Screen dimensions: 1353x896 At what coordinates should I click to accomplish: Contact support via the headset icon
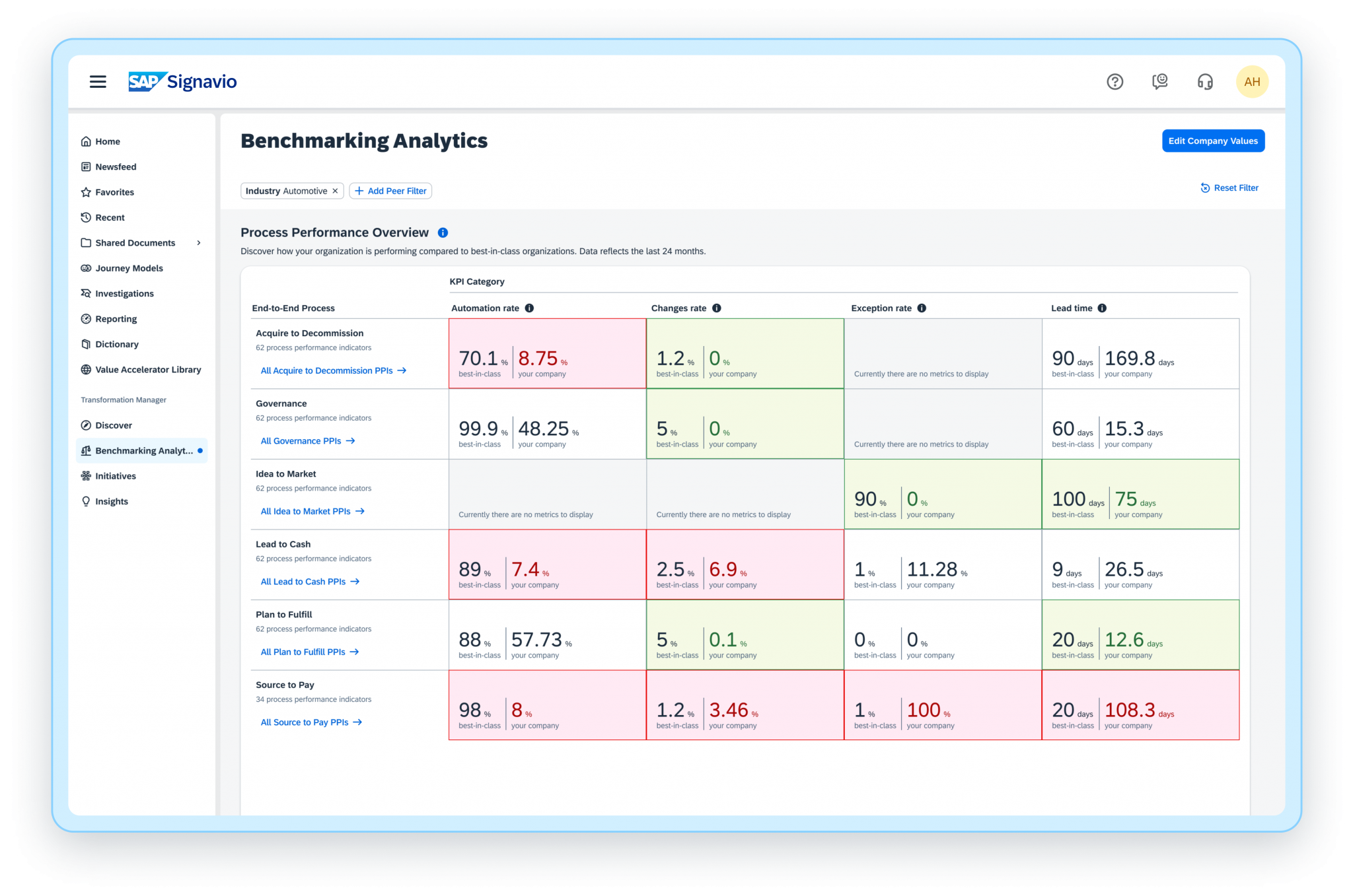1205,81
